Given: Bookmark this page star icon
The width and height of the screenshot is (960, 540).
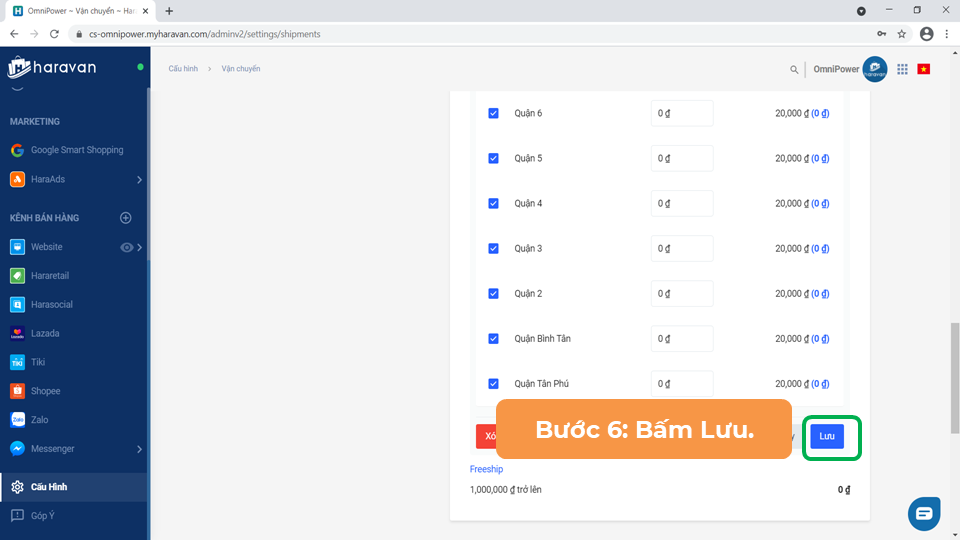Looking at the screenshot, I should click(x=902, y=34).
